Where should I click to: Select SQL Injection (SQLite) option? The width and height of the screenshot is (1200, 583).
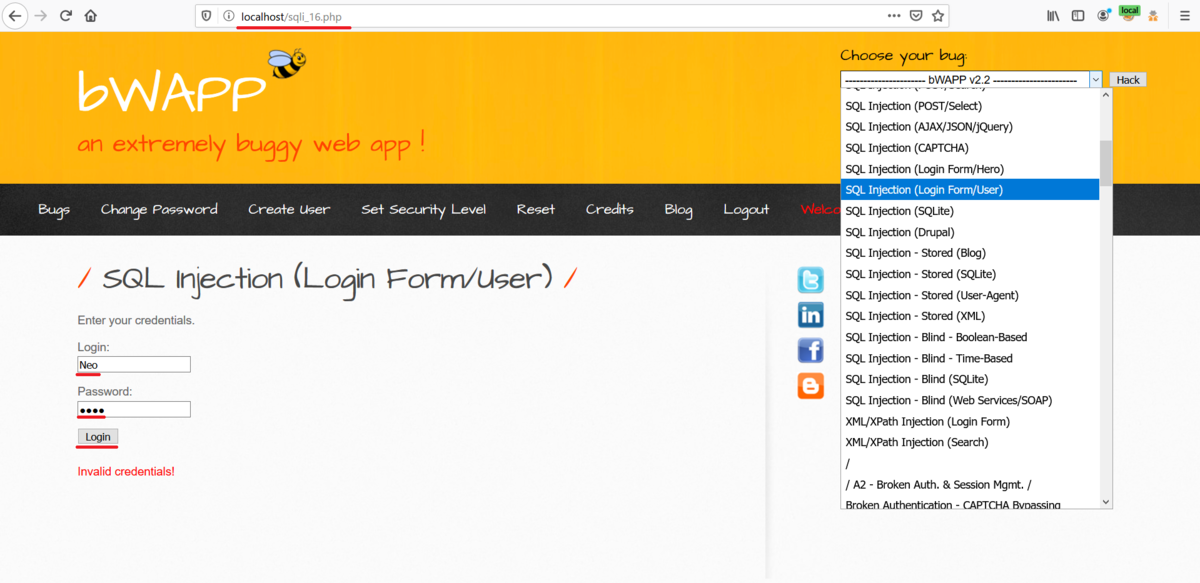tap(970, 211)
